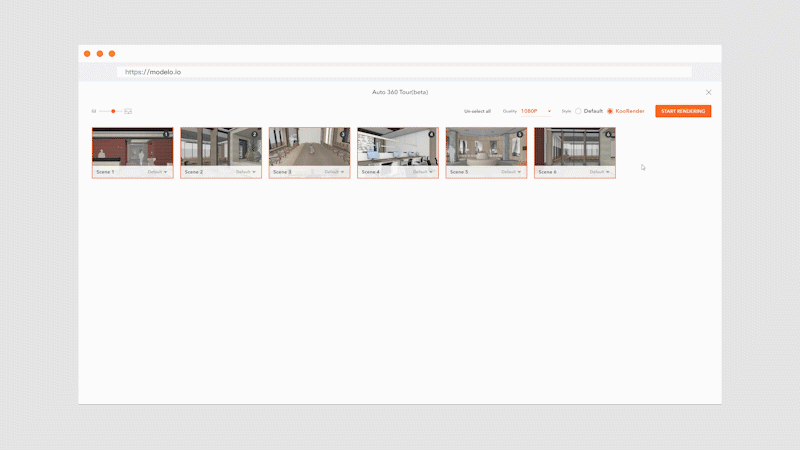
Task: Click the Scene 5 label text
Action: [x=459, y=172]
